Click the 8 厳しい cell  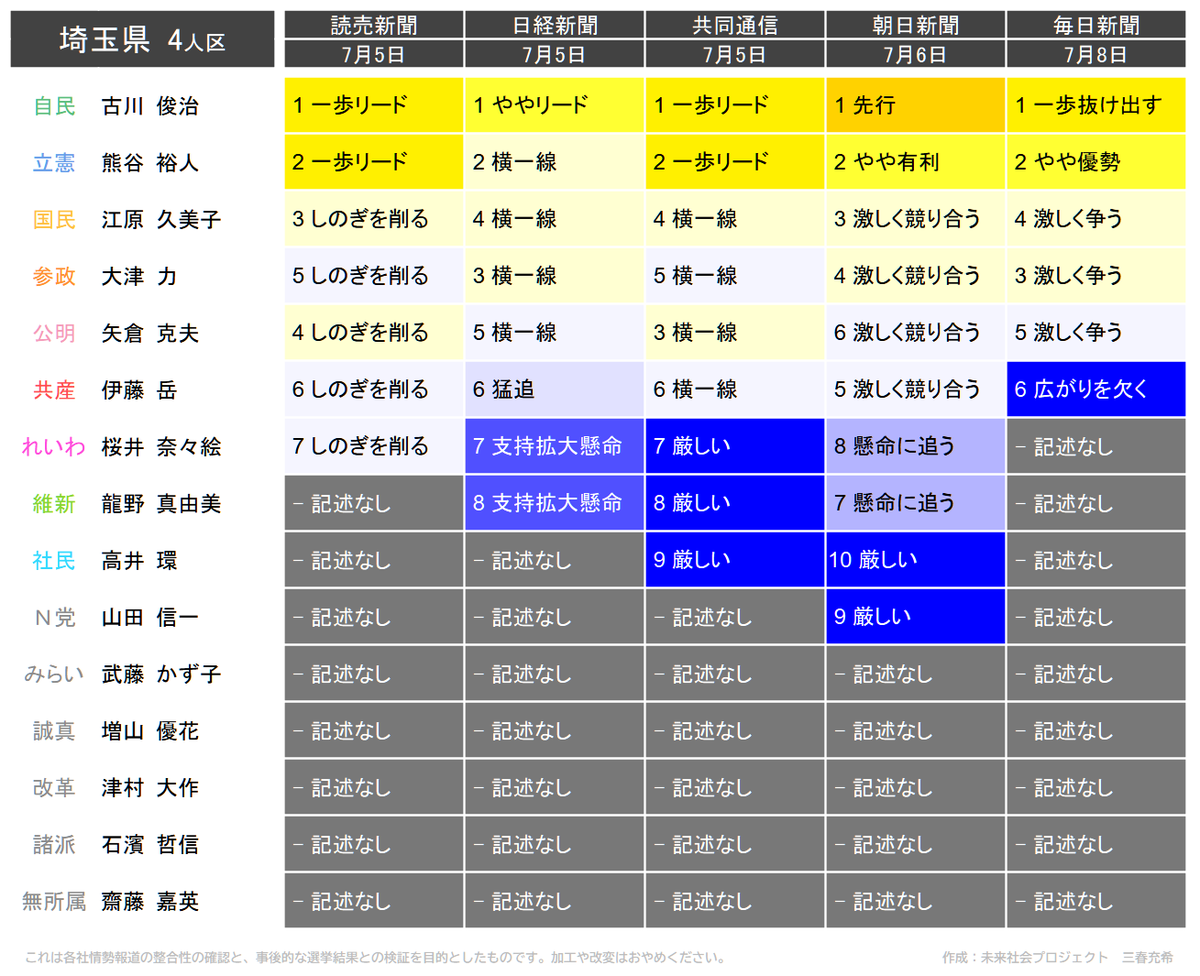[x=735, y=503]
